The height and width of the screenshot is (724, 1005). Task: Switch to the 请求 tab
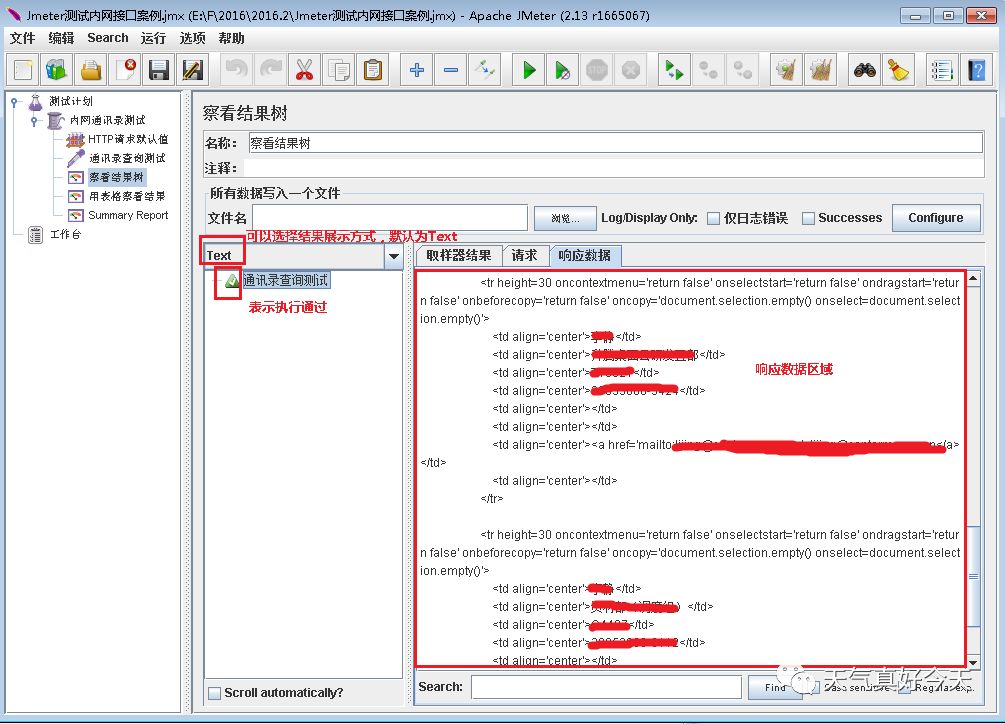pyautogui.click(x=524, y=256)
